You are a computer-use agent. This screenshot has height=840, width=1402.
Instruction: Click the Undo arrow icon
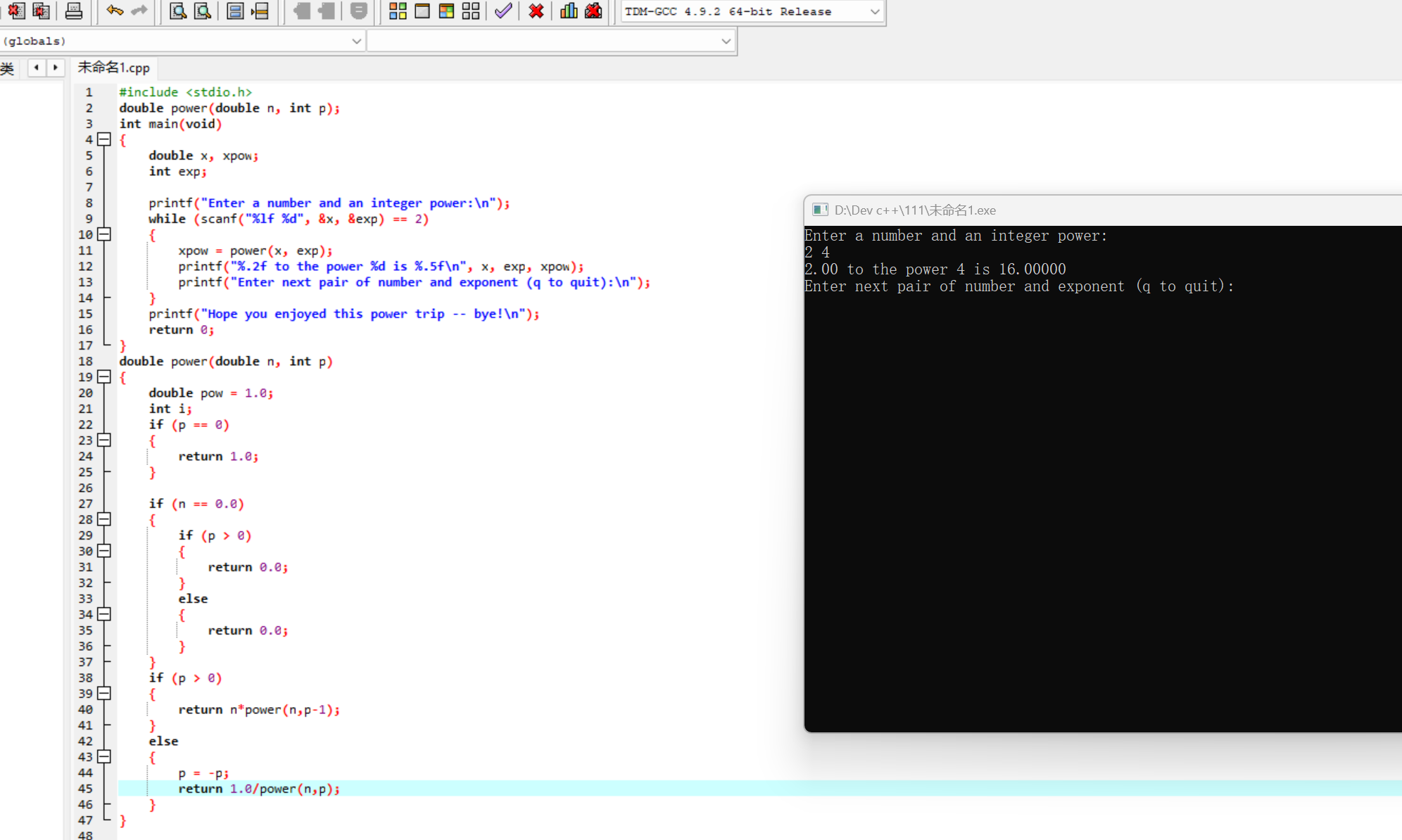[115, 11]
